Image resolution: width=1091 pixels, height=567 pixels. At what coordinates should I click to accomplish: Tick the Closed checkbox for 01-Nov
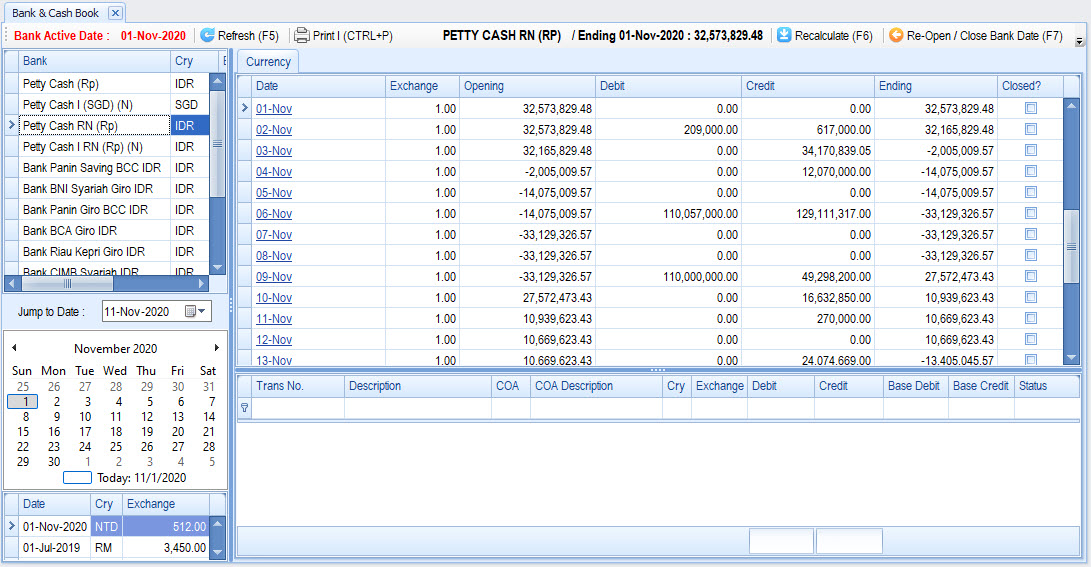click(1031, 108)
